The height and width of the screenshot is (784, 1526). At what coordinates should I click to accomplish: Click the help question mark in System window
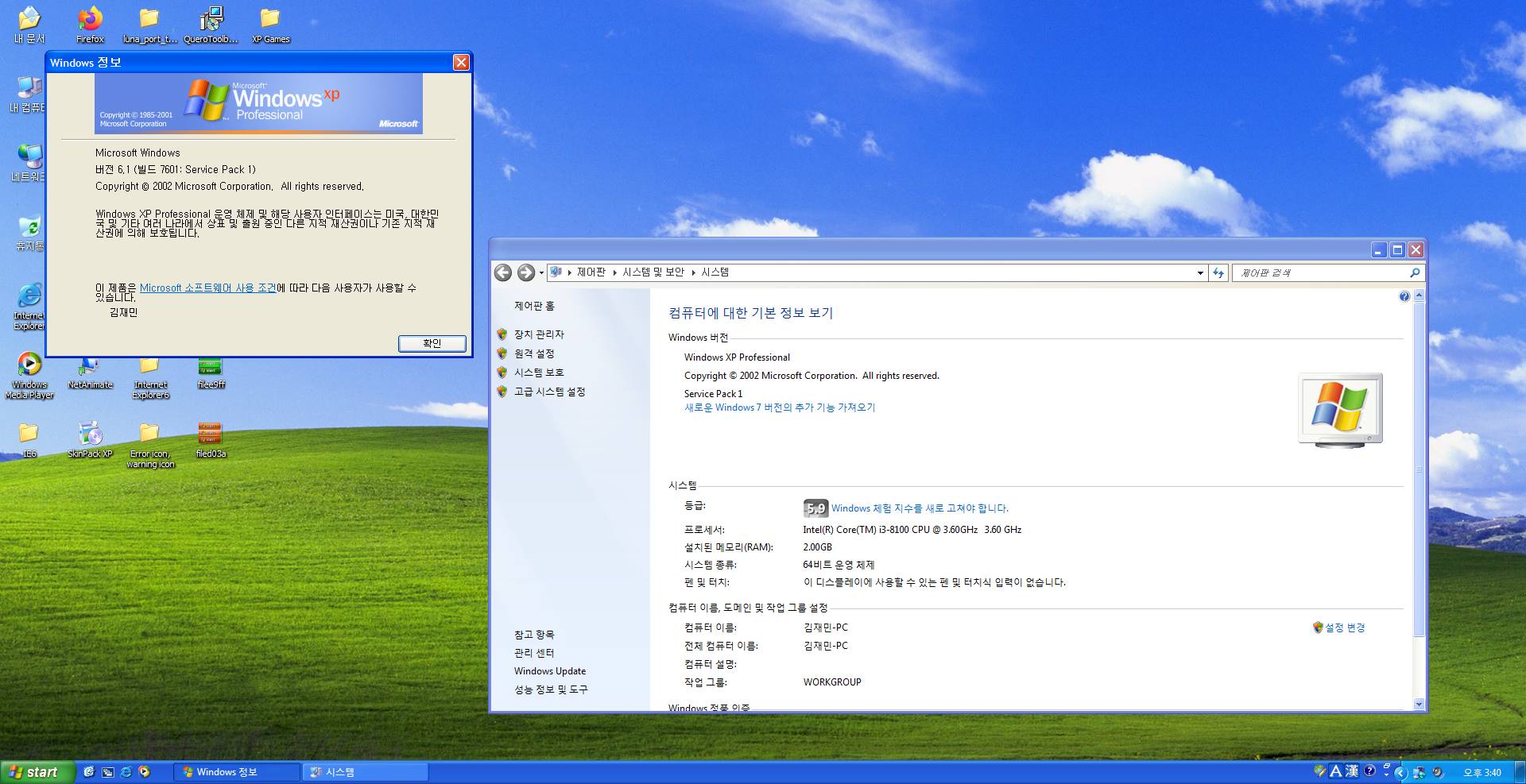pyautogui.click(x=1404, y=296)
